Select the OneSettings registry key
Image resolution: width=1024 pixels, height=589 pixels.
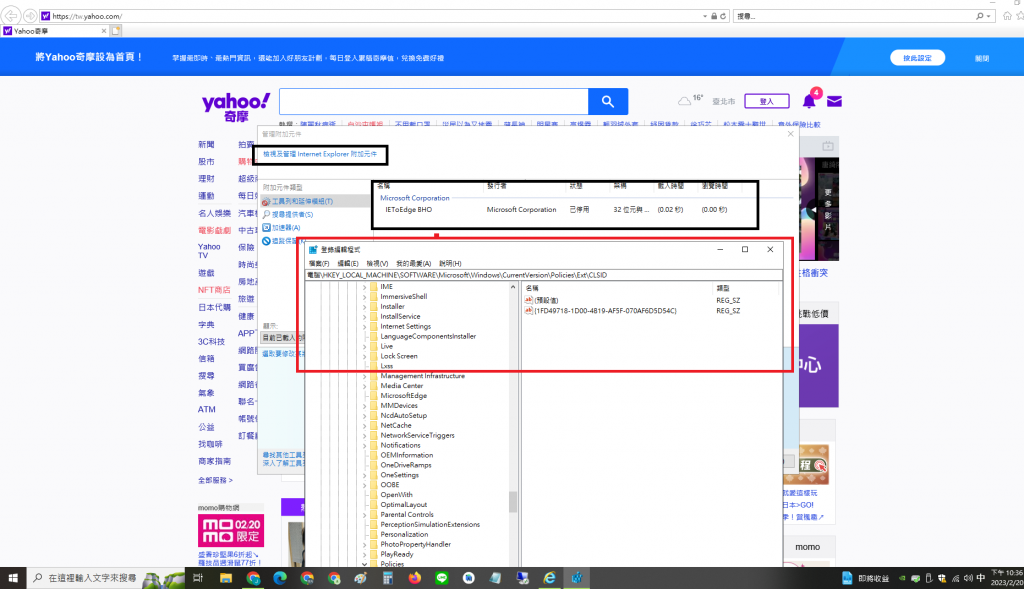coord(400,475)
